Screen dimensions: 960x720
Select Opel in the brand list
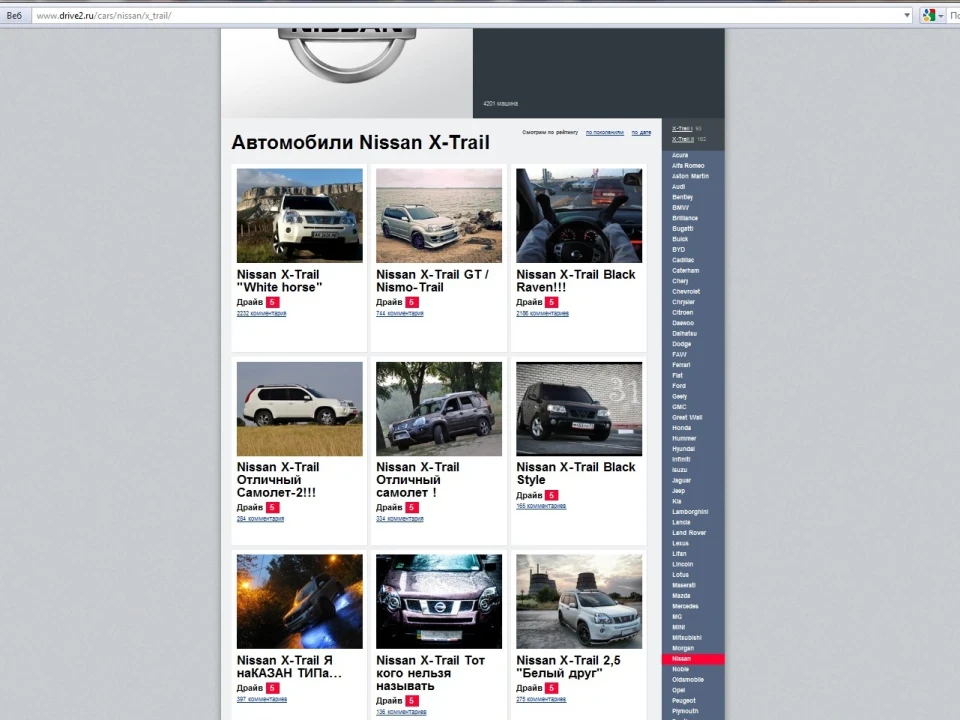(678, 690)
